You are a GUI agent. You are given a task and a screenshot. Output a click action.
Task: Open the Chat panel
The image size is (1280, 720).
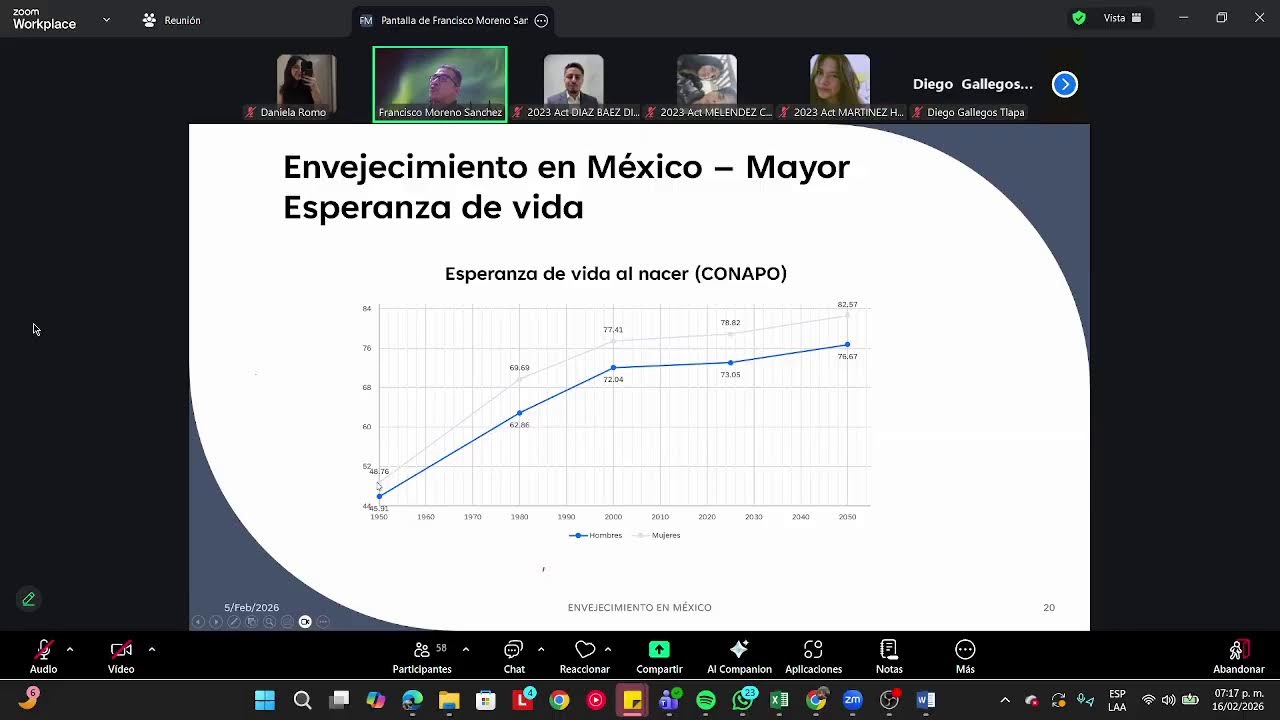(x=514, y=657)
